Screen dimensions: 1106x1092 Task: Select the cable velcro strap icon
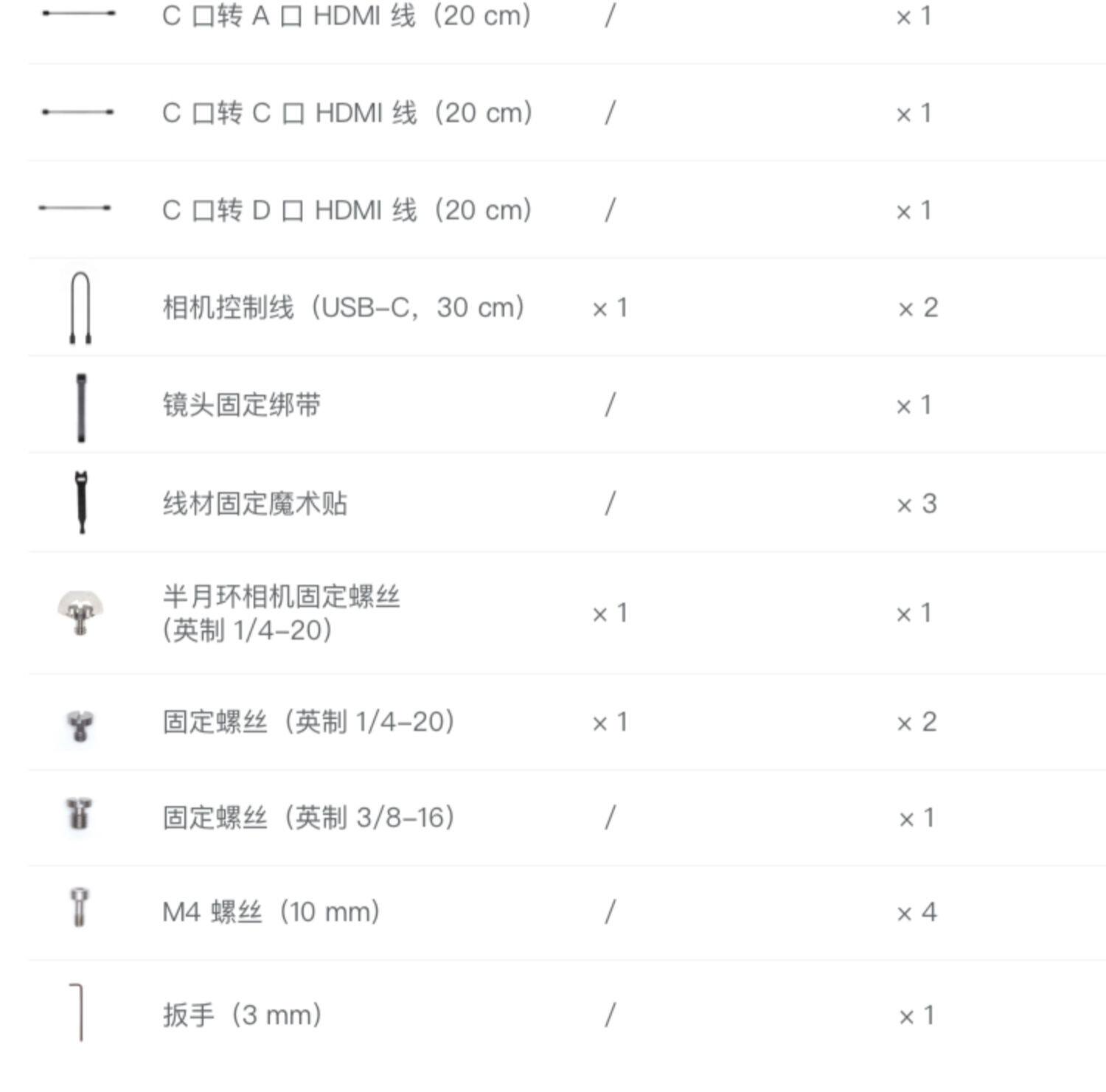tap(81, 502)
